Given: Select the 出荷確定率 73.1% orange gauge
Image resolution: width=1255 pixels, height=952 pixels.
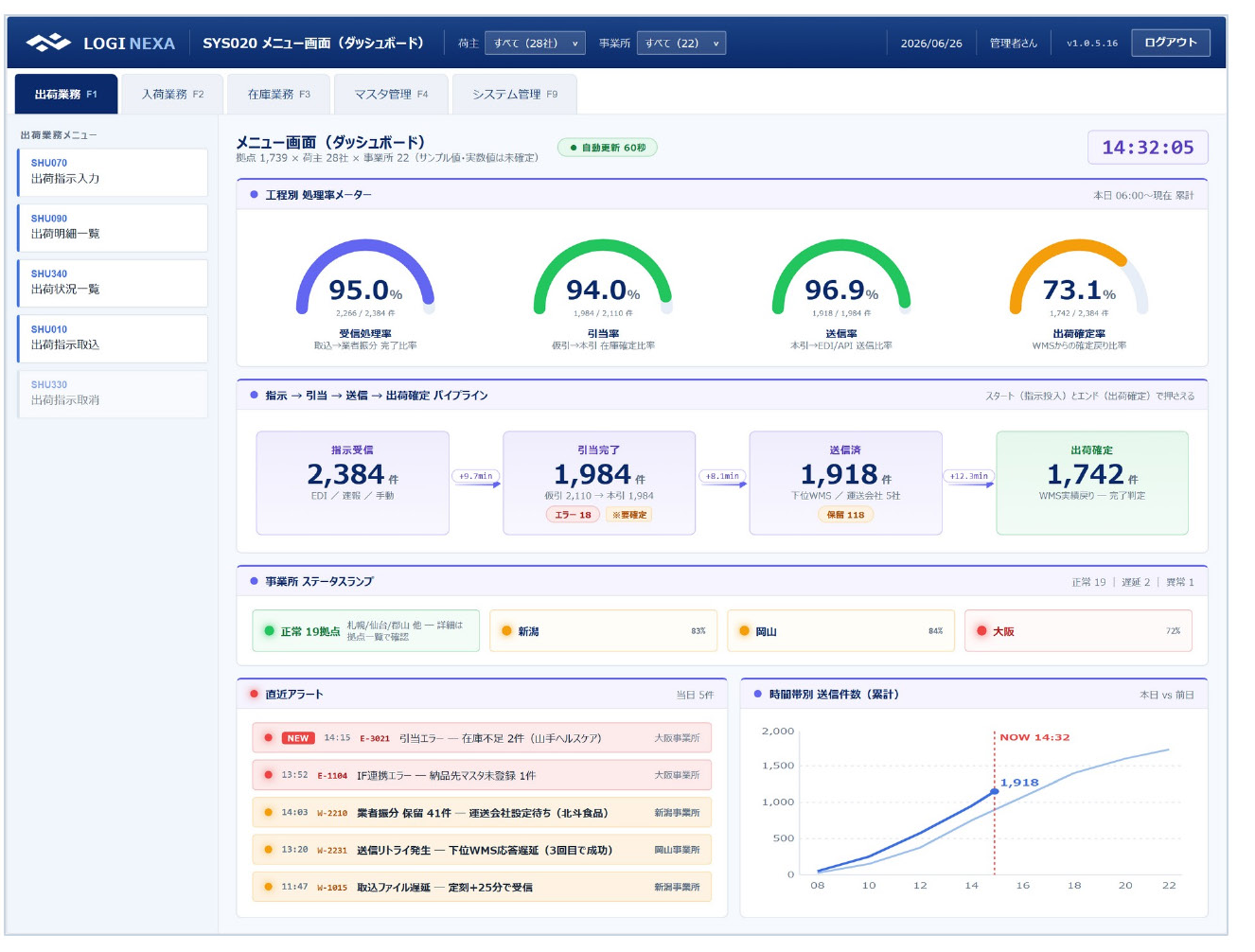Looking at the screenshot, I should [x=1079, y=293].
